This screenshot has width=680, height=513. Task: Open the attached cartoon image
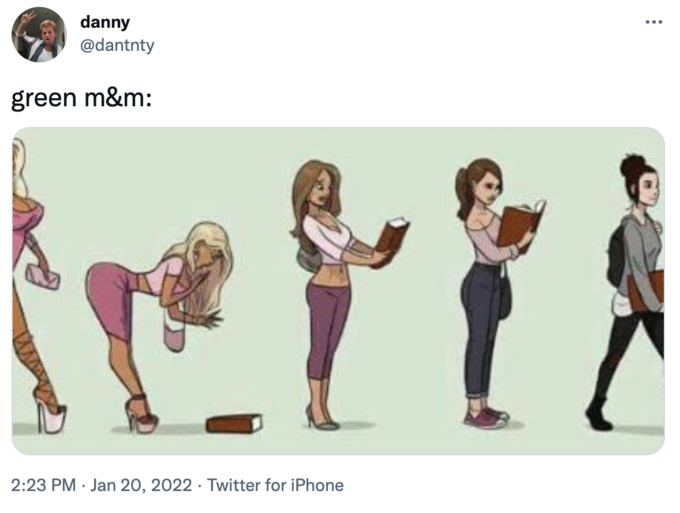(338, 291)
